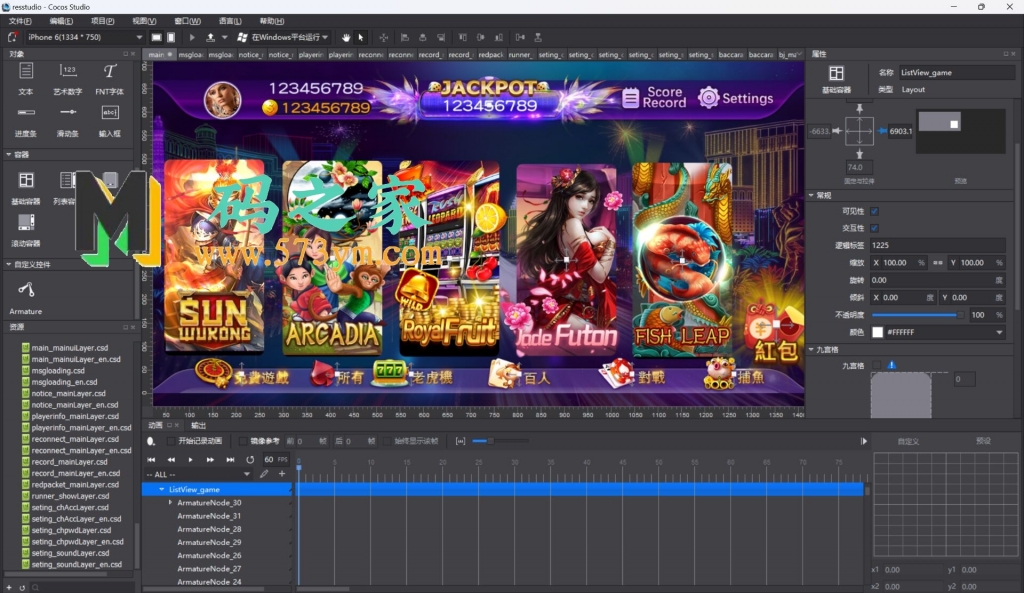Enable 开始记录动画 checkbox
This screenshot has height=593, width=1024.
coord(171,441)
